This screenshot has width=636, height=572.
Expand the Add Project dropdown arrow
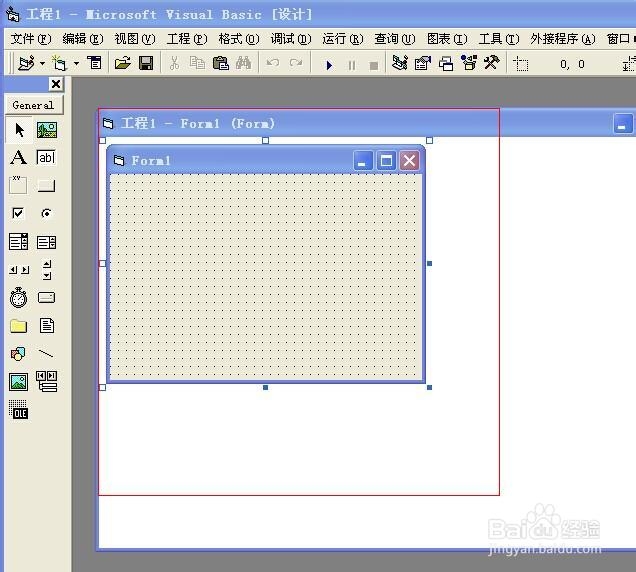coord(42,64)
